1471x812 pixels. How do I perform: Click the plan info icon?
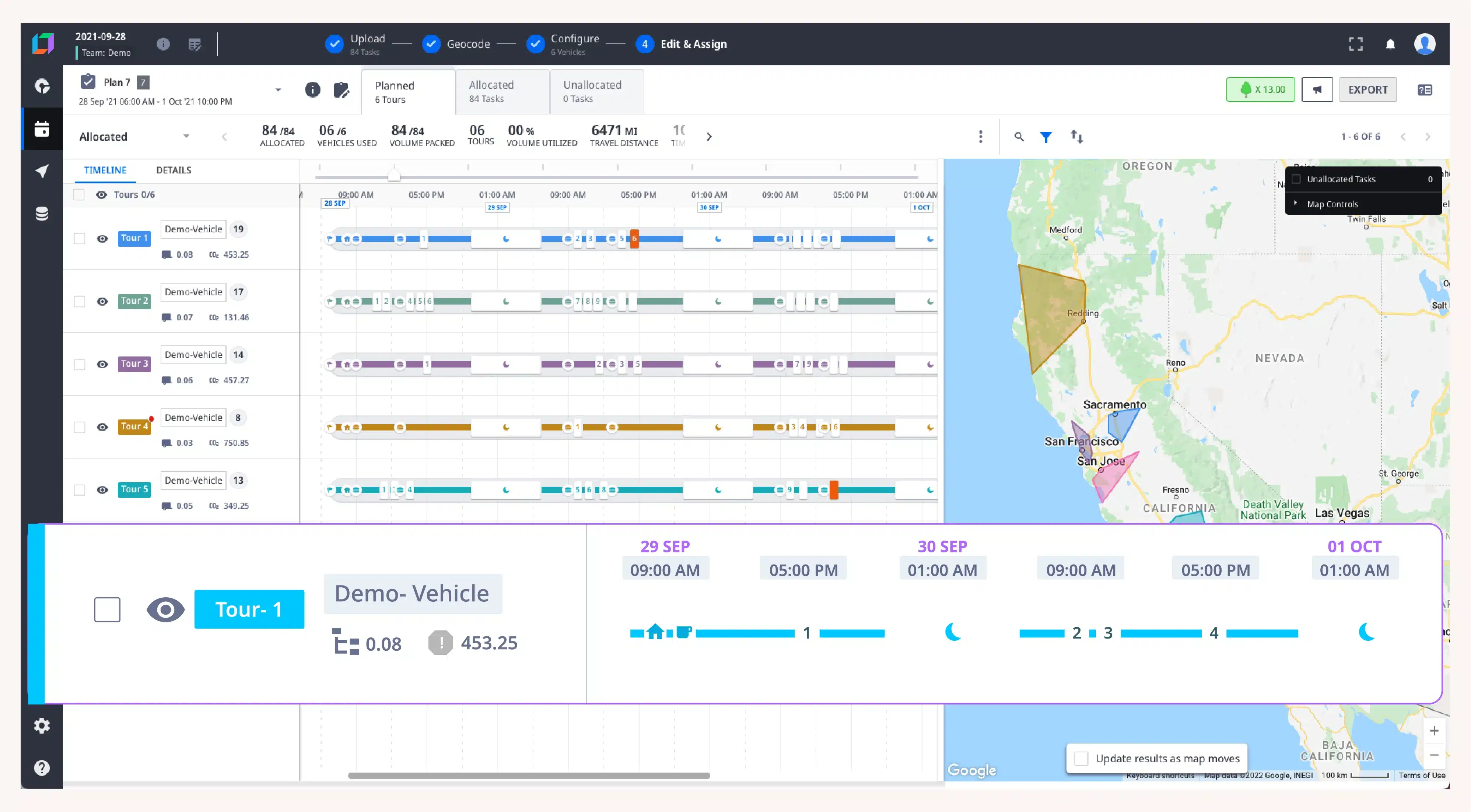point(312,89)
